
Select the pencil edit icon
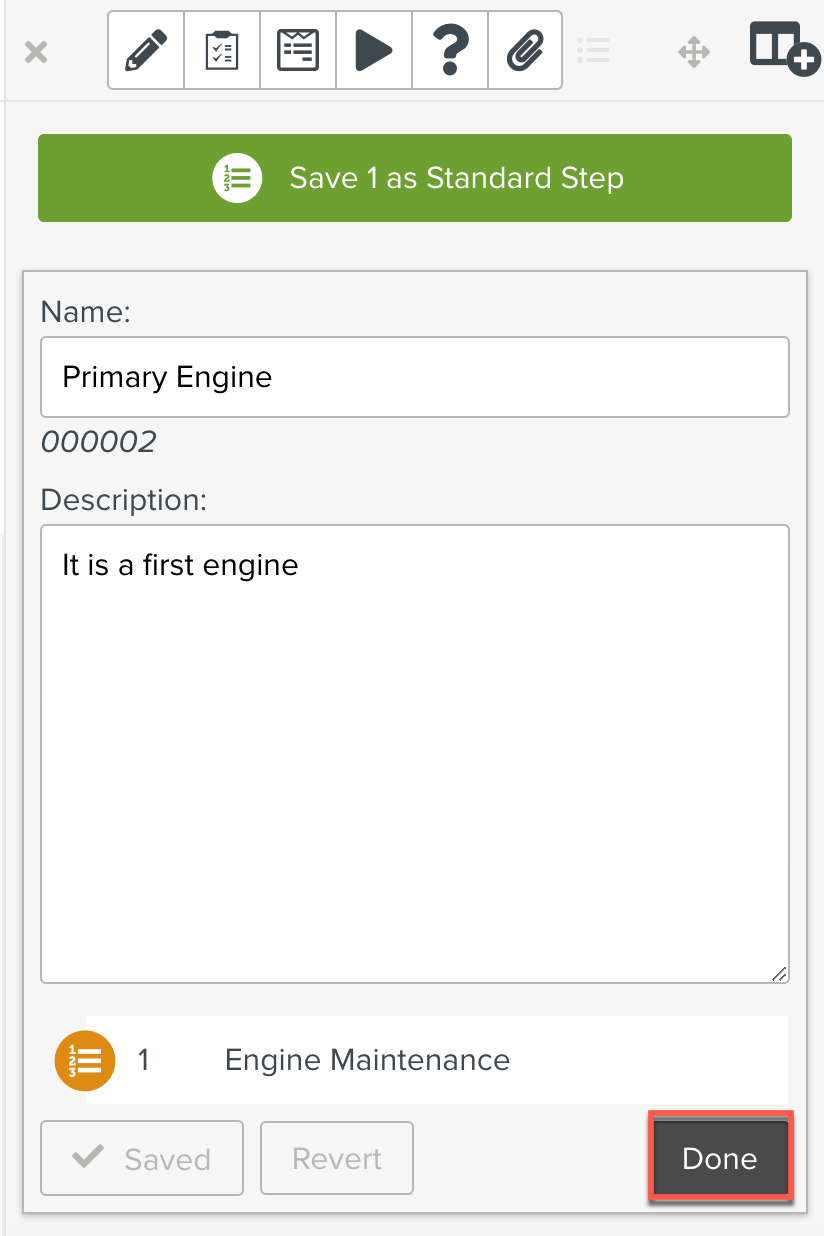coord(146,50)
